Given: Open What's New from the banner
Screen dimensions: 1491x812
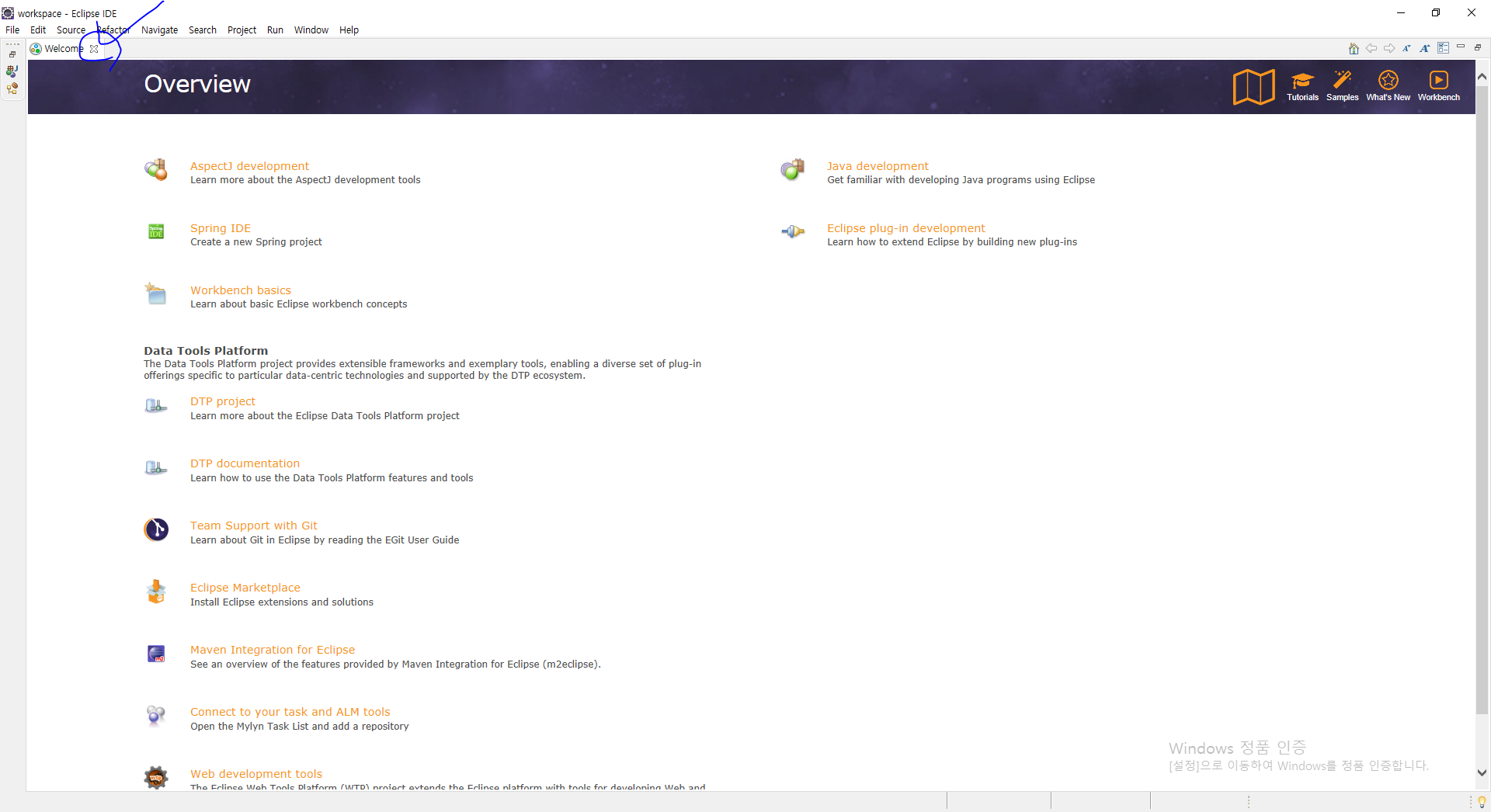Looking at the screenshot, I should (x=1388, y=86).
